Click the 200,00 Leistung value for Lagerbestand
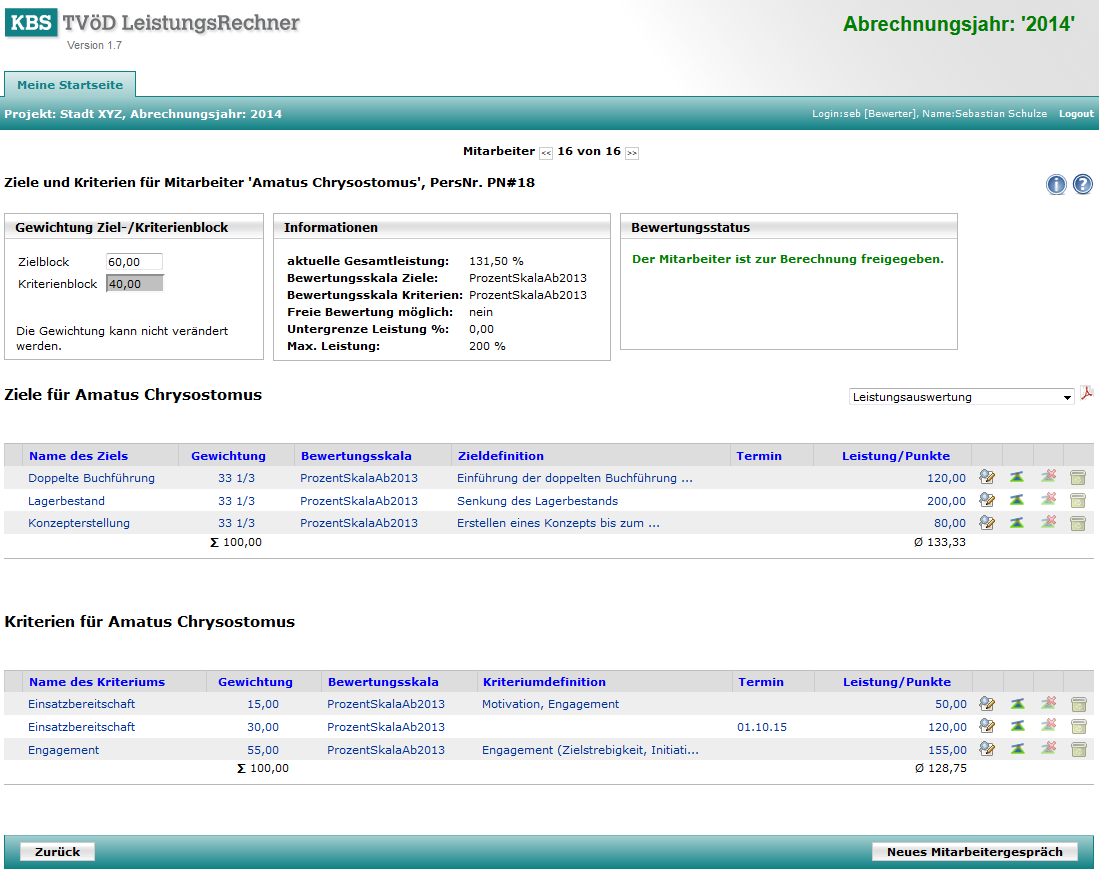The height and width of the screenshot is (872, 1099). coord(946,501)
